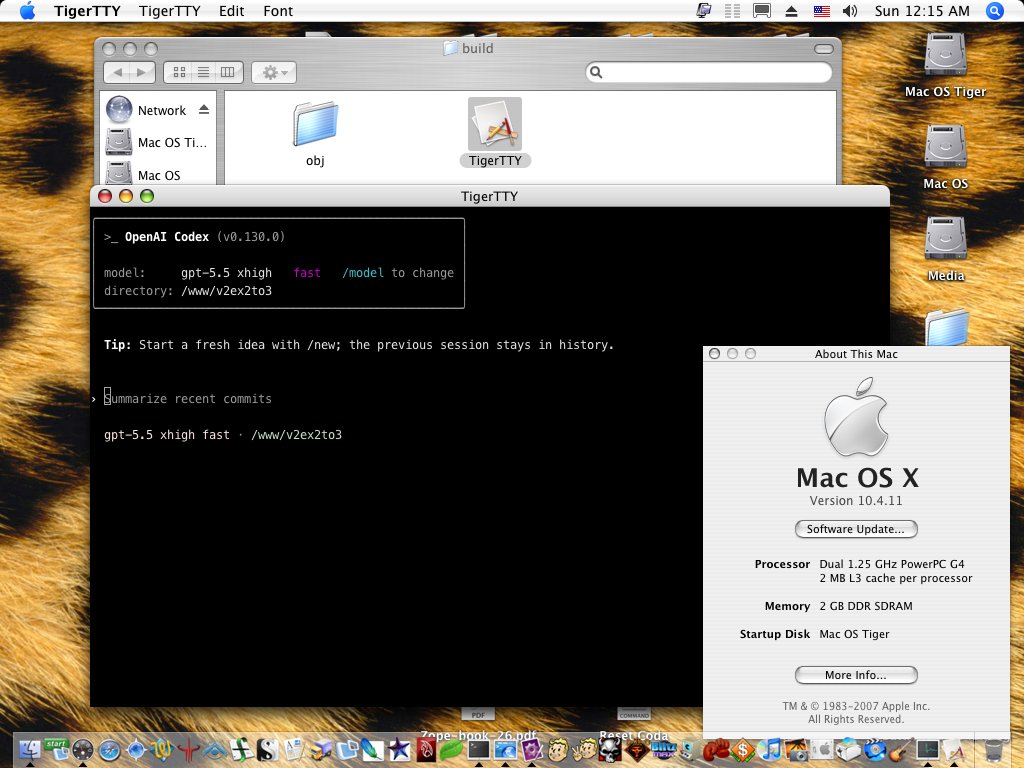This screenshot has height=768, width=1024.
Task: Open the Apple menu
Action: pos(27,11)
